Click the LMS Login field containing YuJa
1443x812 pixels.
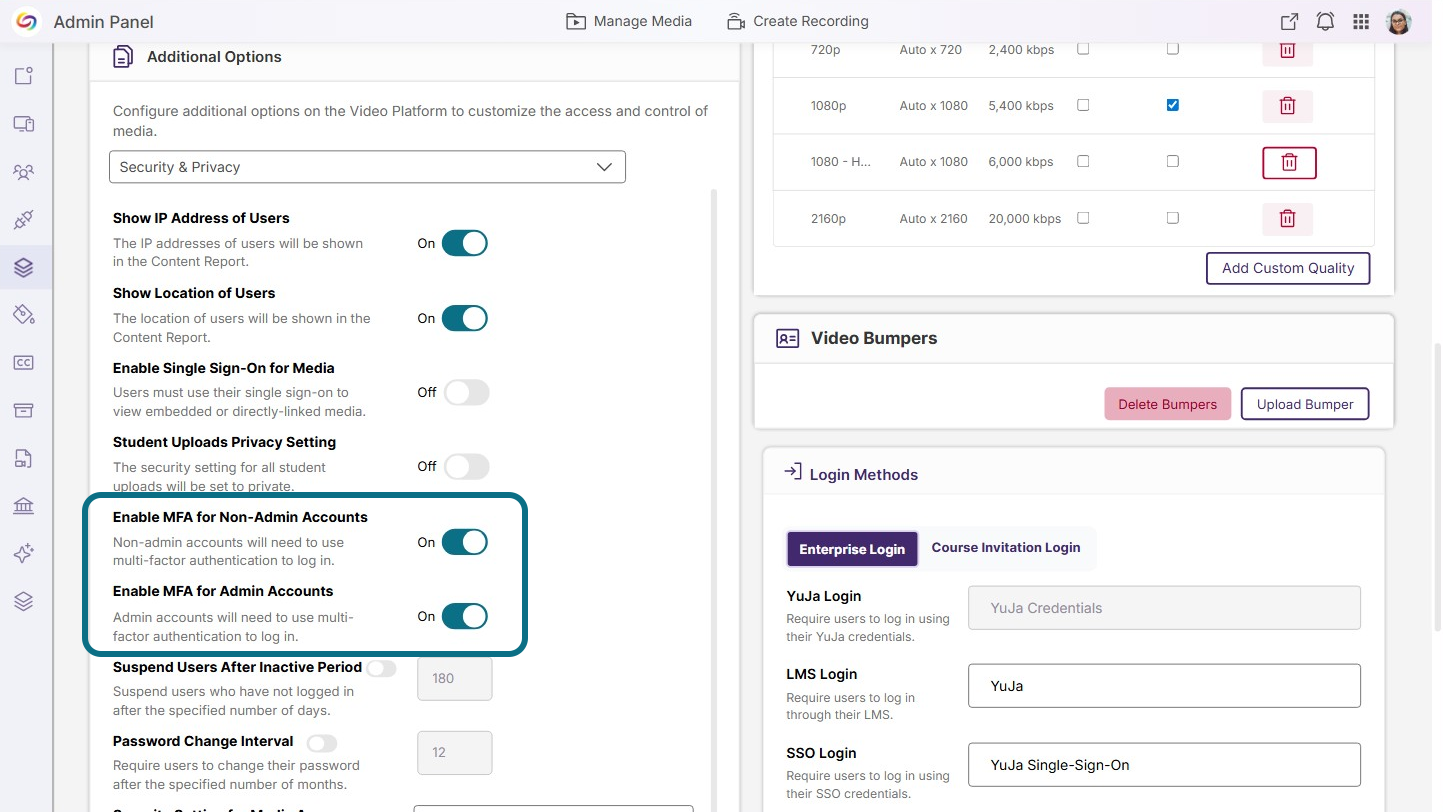(x=1165, y=686)
